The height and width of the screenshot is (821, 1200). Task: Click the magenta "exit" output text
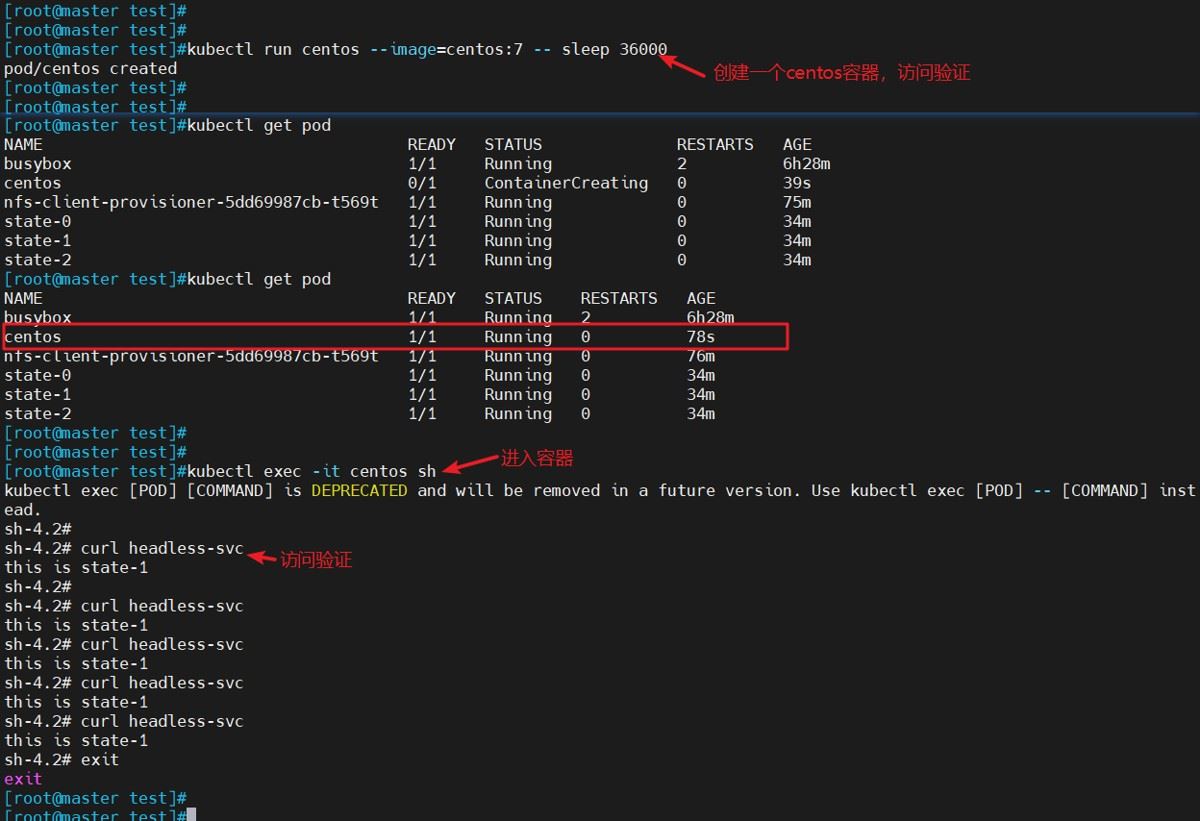(x=23, y=779)
